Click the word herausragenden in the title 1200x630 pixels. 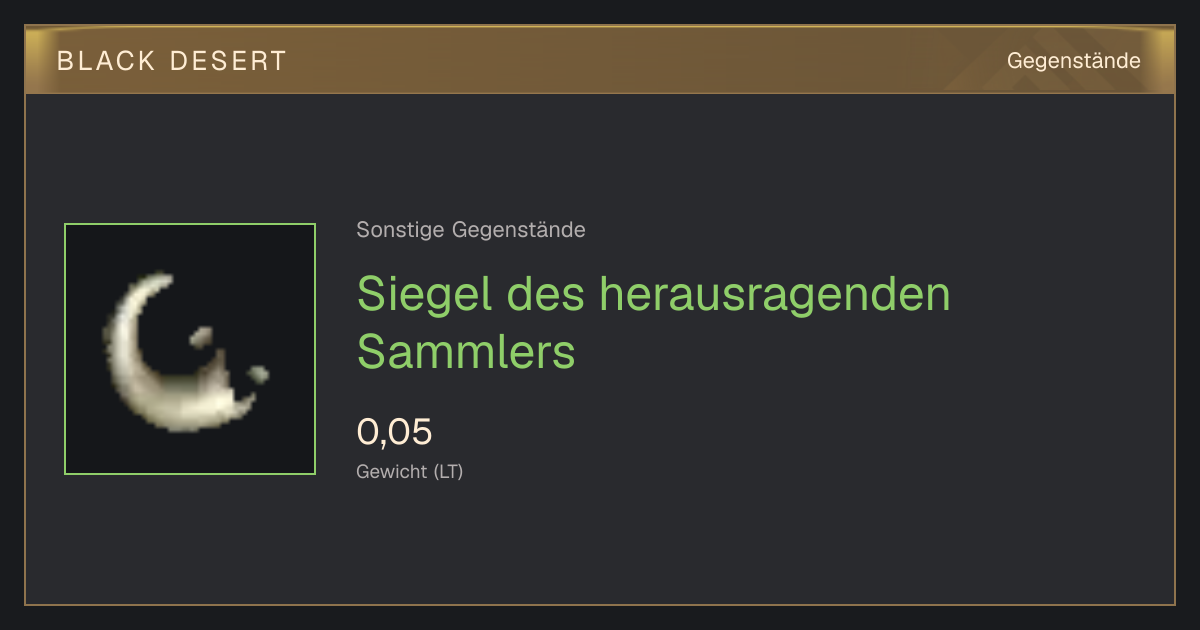coord(775,295)
